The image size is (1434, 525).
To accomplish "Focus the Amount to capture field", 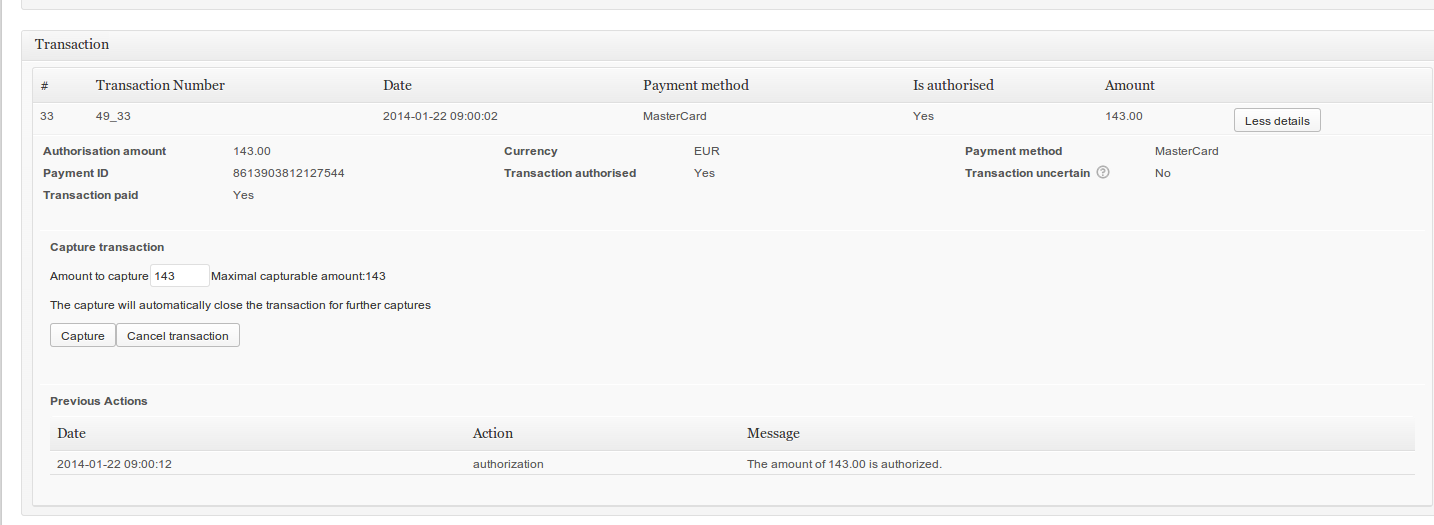I will click(179, 276).
